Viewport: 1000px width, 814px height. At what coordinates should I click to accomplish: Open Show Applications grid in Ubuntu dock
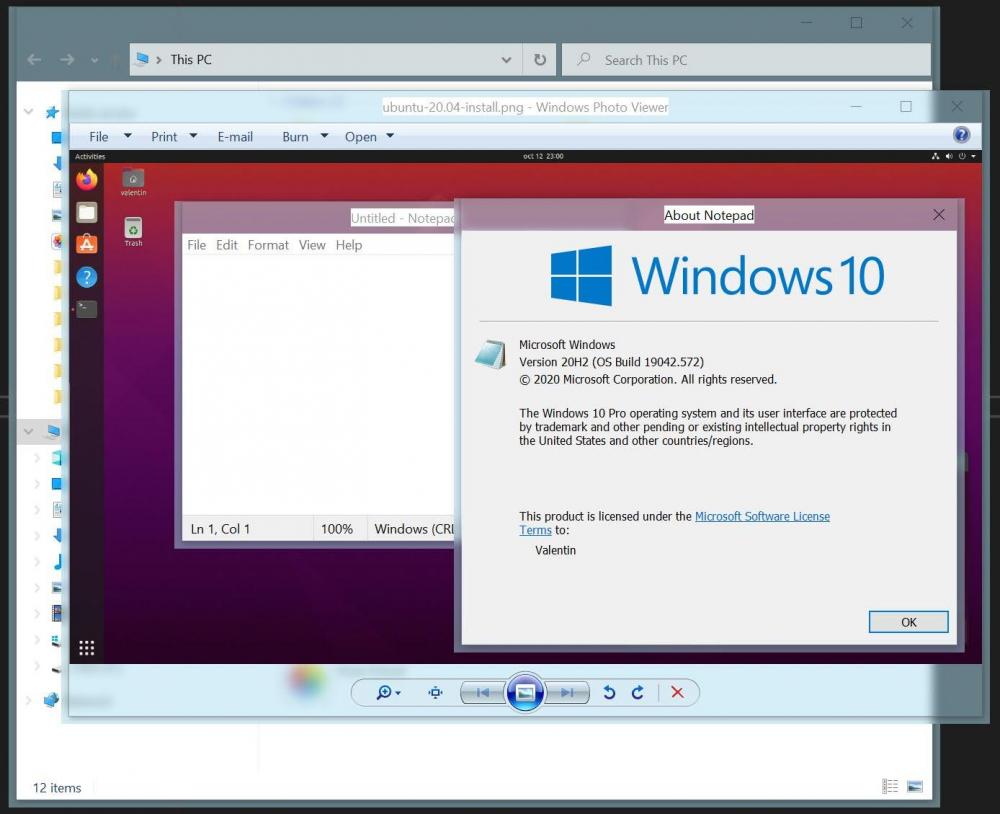tap(87, 648)
